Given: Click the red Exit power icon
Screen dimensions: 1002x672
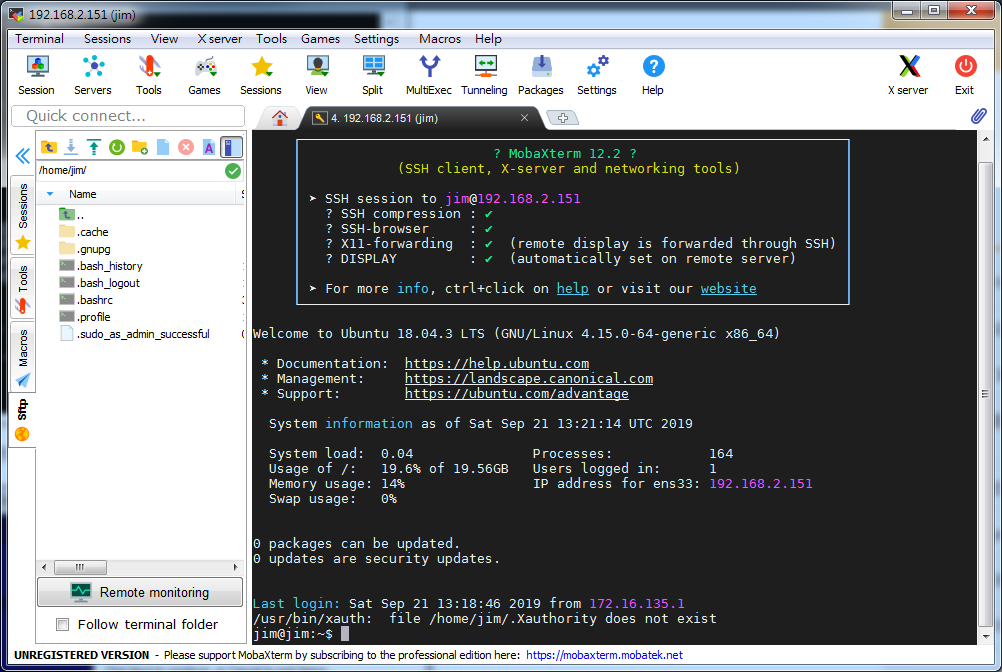Looking at the screenshot, I should click(965, 75).
